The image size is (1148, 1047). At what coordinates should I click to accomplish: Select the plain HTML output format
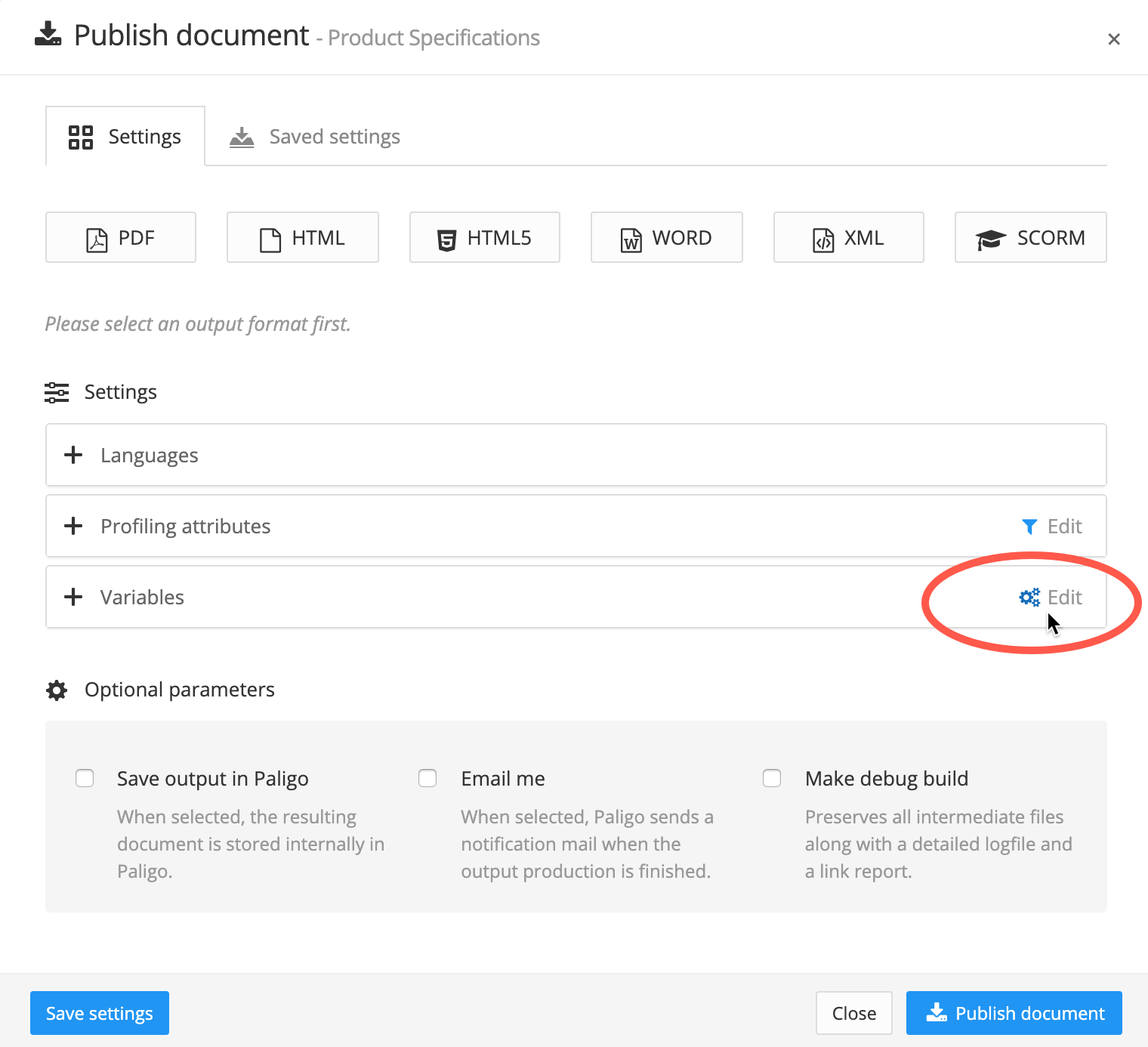point(302,238)
